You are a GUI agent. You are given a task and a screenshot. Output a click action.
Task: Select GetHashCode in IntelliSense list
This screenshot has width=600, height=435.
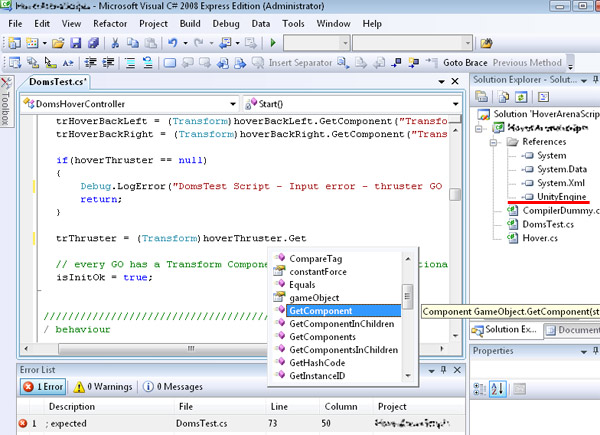[317, 363]
